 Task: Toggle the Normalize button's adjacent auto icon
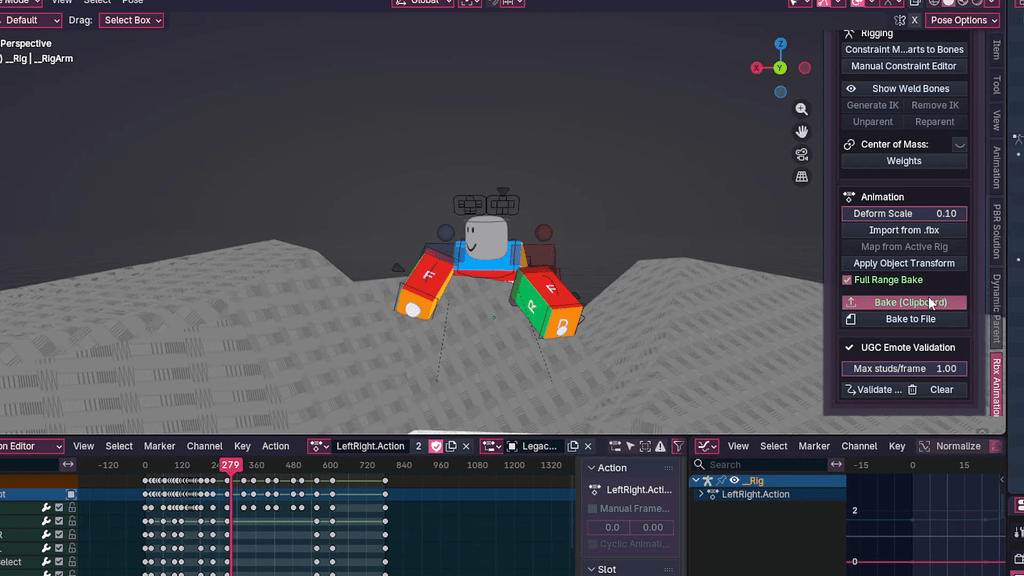pos(995,446)
